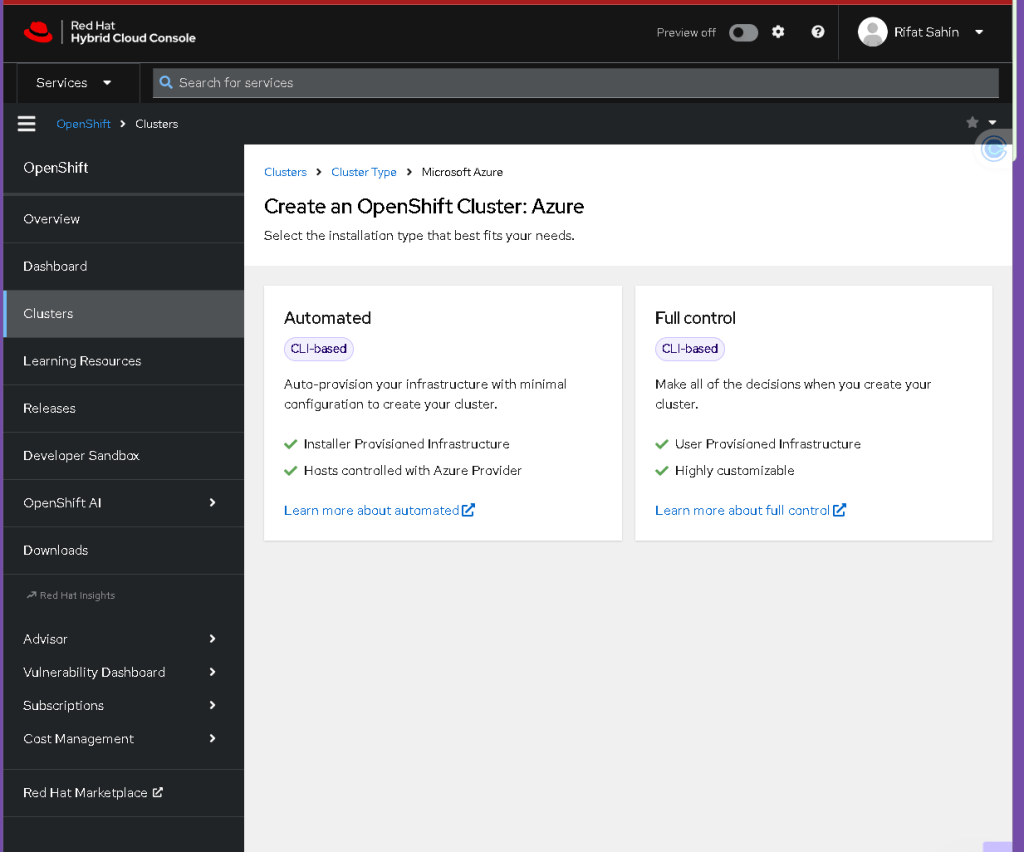Viewport: 1024px width, 852px height.
Task: Click the external link icon beside Learn more about full control
Action: pos(839,510)
